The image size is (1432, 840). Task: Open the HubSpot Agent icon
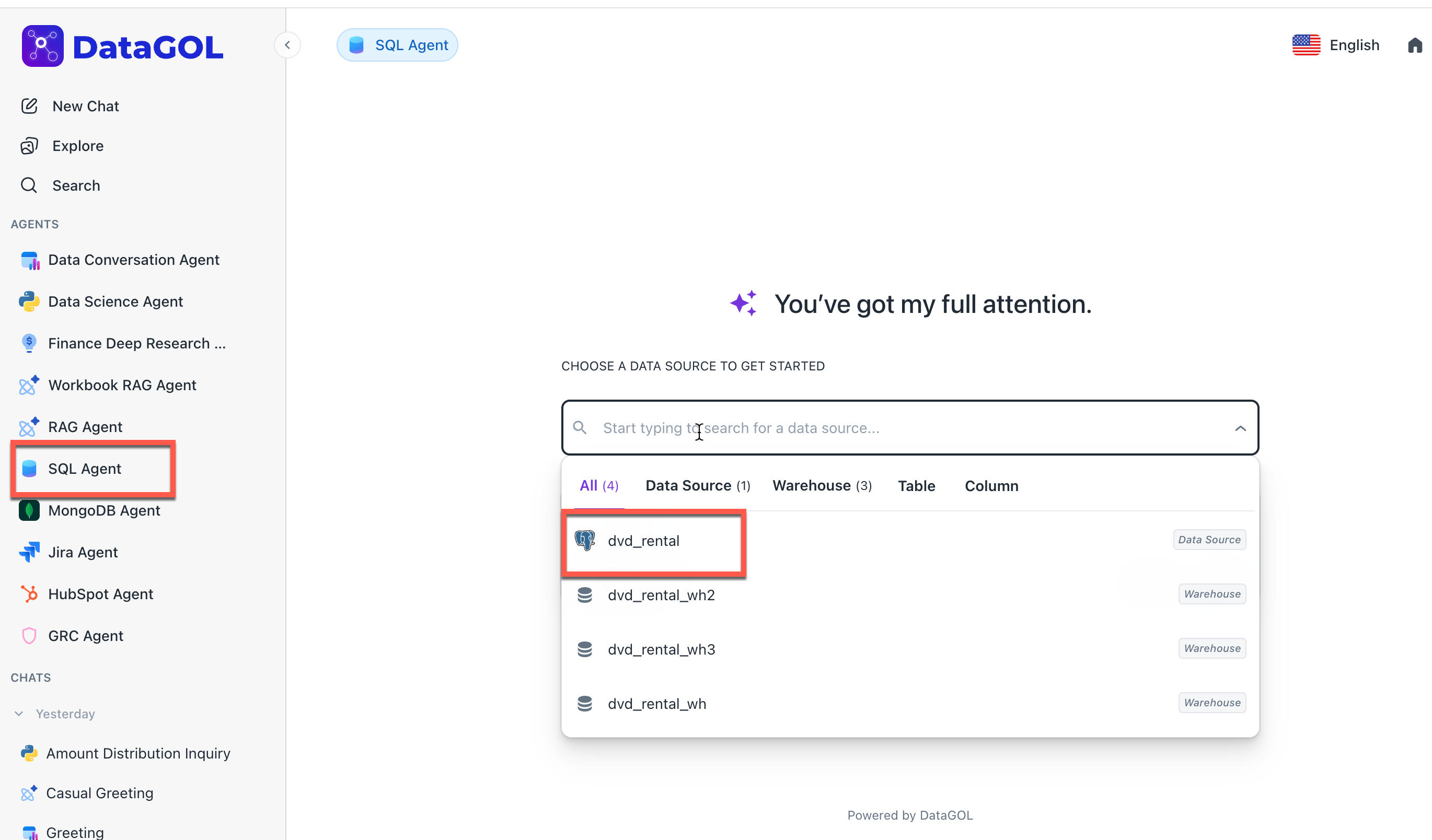(x=29, y=594)
